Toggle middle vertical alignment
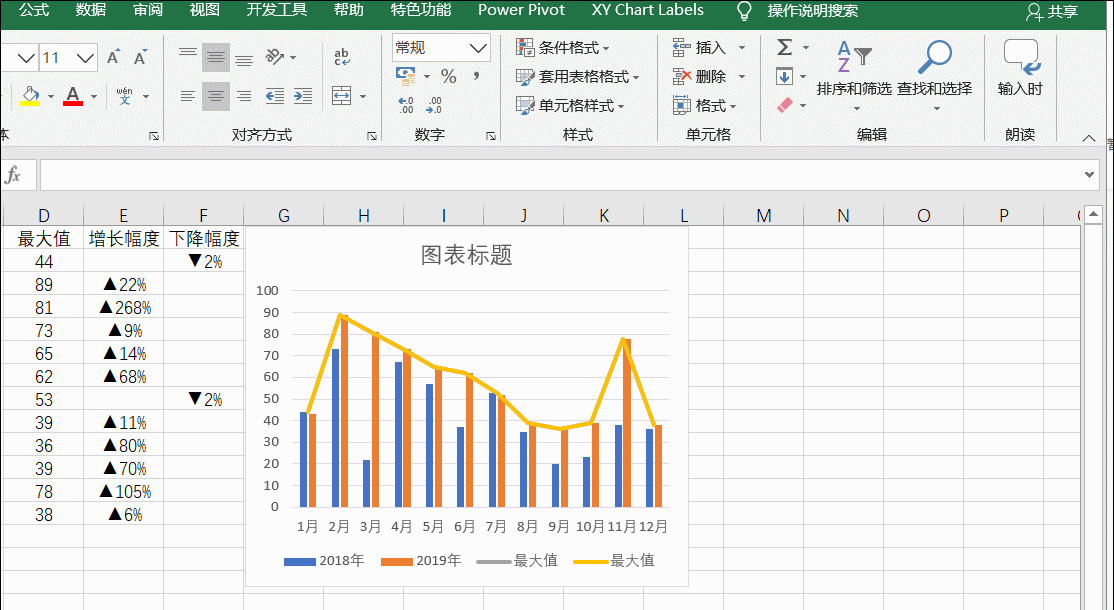The width and height of the screenshot is (1114, 610). point(215,57)
